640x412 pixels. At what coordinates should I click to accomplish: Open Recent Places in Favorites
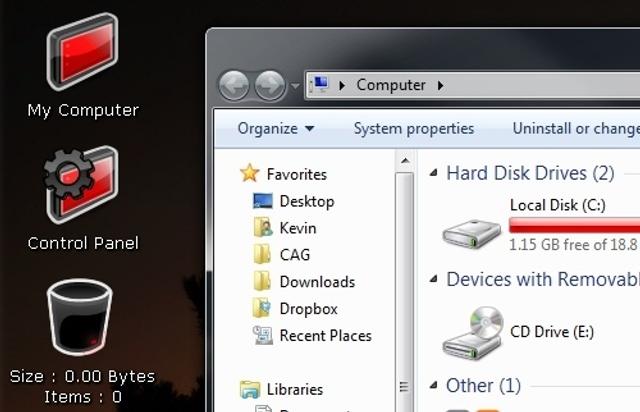326,336
